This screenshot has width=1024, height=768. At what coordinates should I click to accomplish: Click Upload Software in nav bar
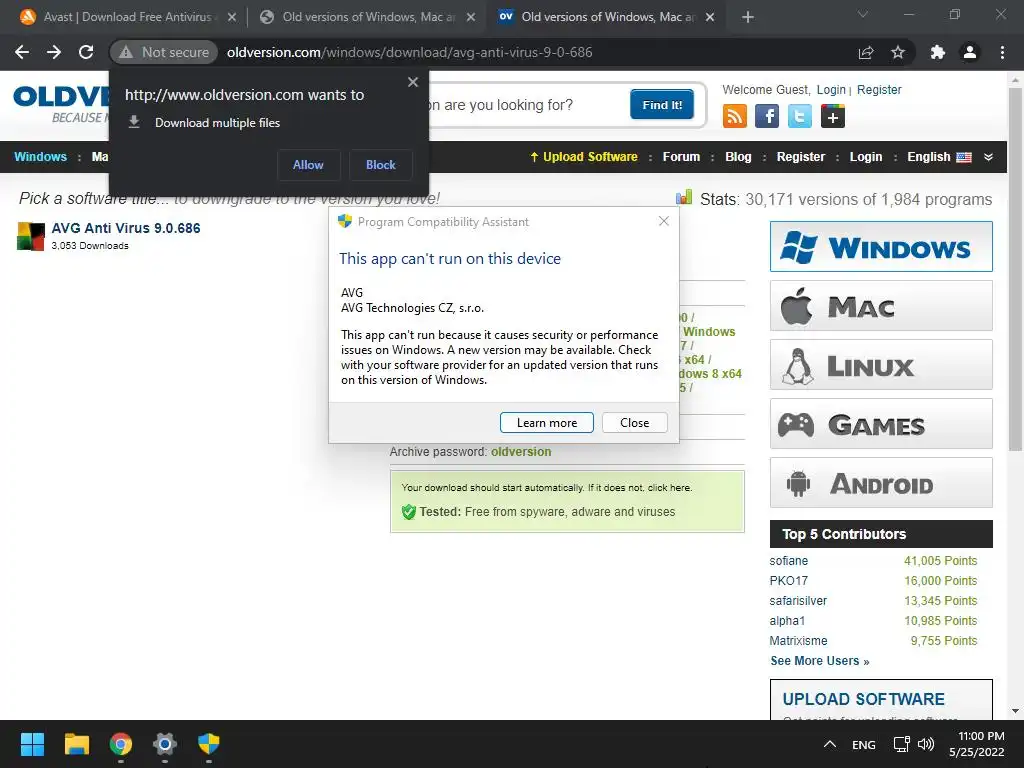[x=583, y=157]
